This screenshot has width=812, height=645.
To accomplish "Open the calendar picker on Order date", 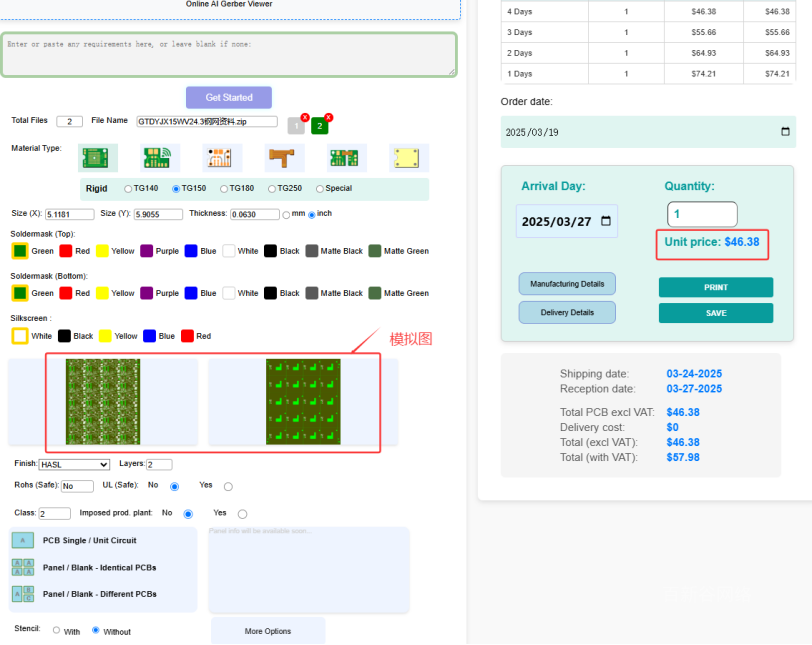I will (784, 132).
